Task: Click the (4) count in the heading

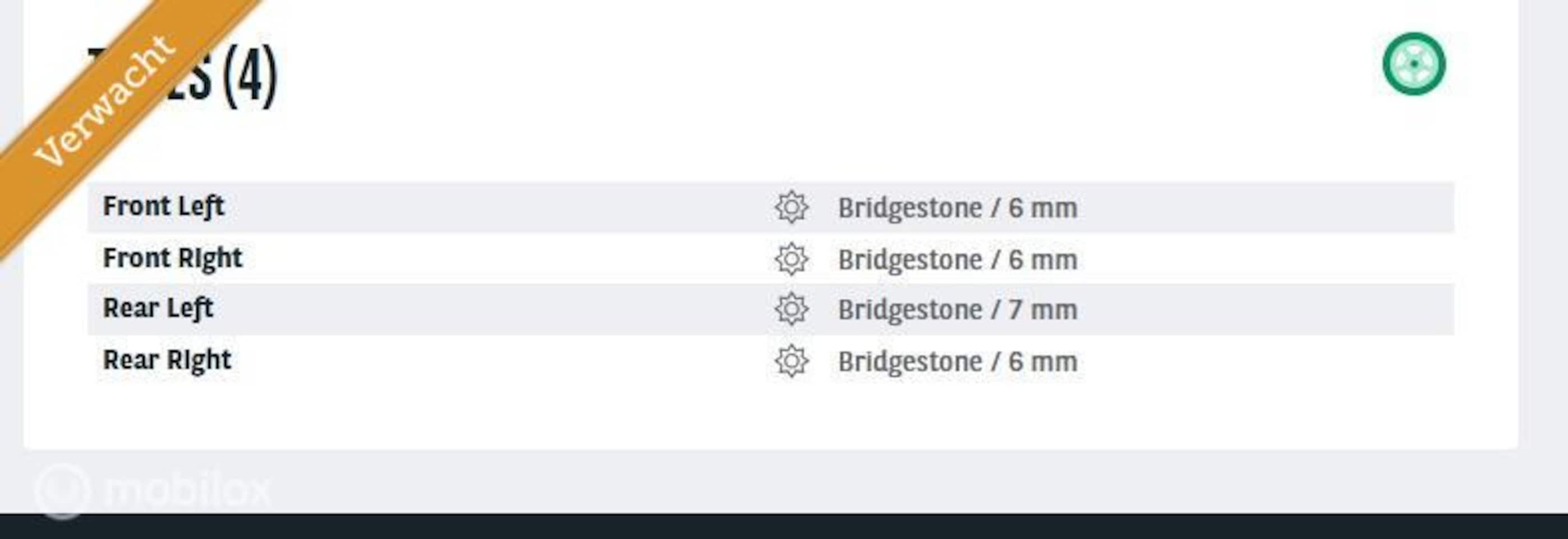Action: 250,76
